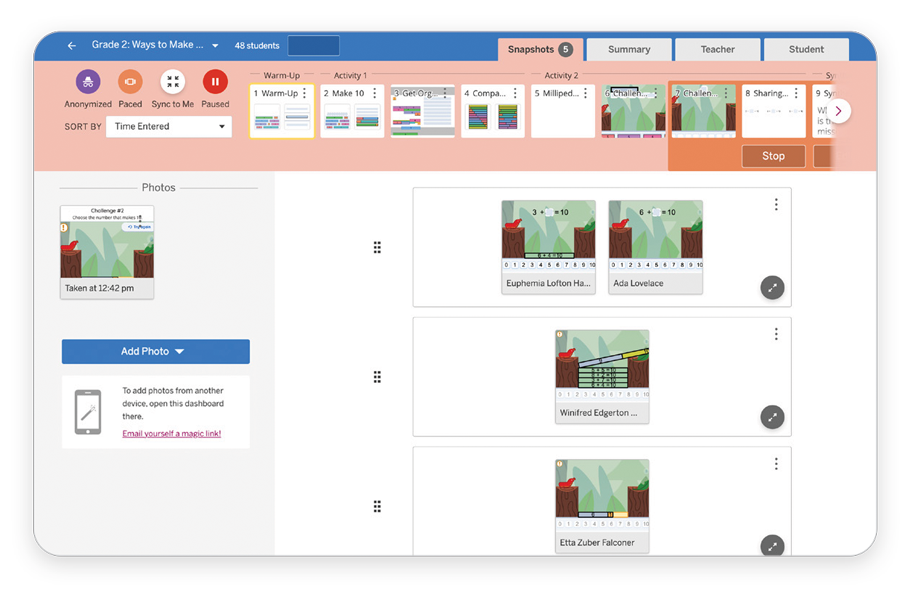The width and height of the screenshot is (900, 600).
Task: Switch to the Summary tab
Action: (x=629, y=49)
